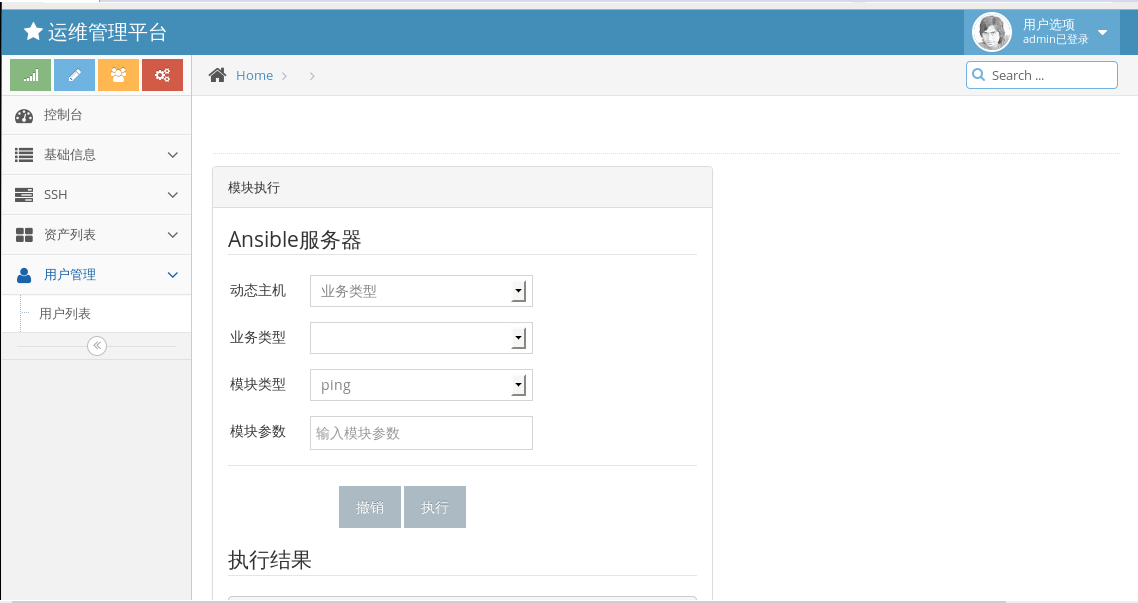Click the blue pencil edit shortcut button

click(x=74, y=75)
